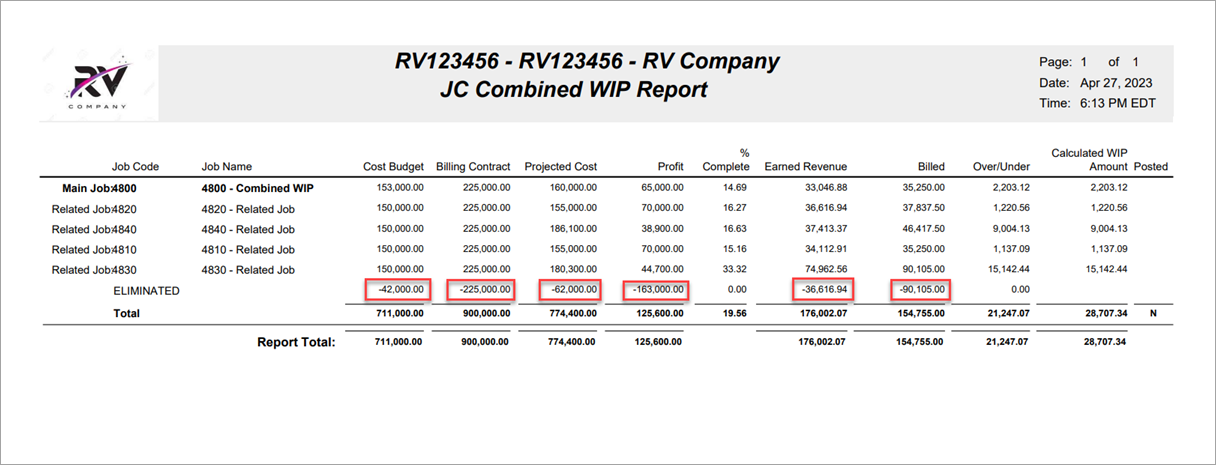1216x465 pixels.
Task: Click billed amount '37,837.50'
Action: point(923,209)
